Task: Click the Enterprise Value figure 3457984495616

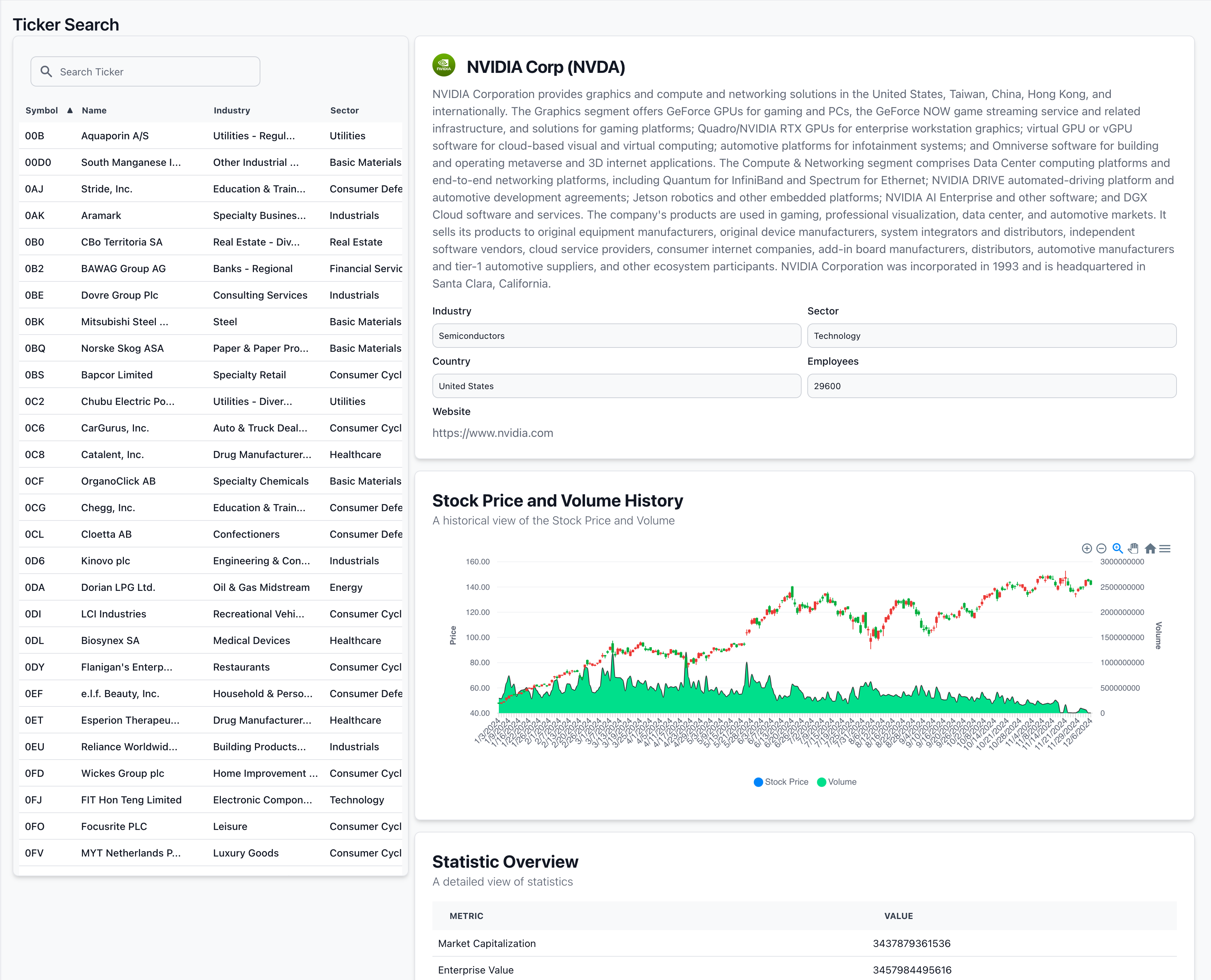Action: [911, 970]
